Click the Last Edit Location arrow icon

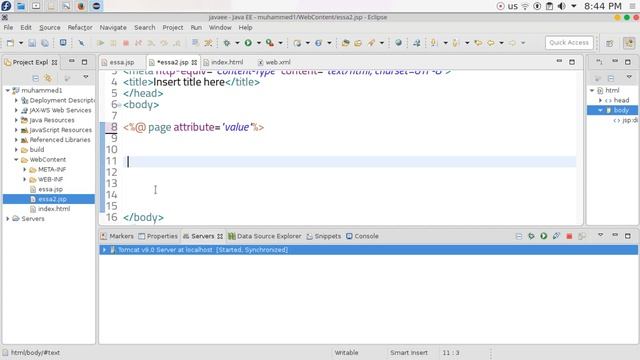tap(478, 42)
